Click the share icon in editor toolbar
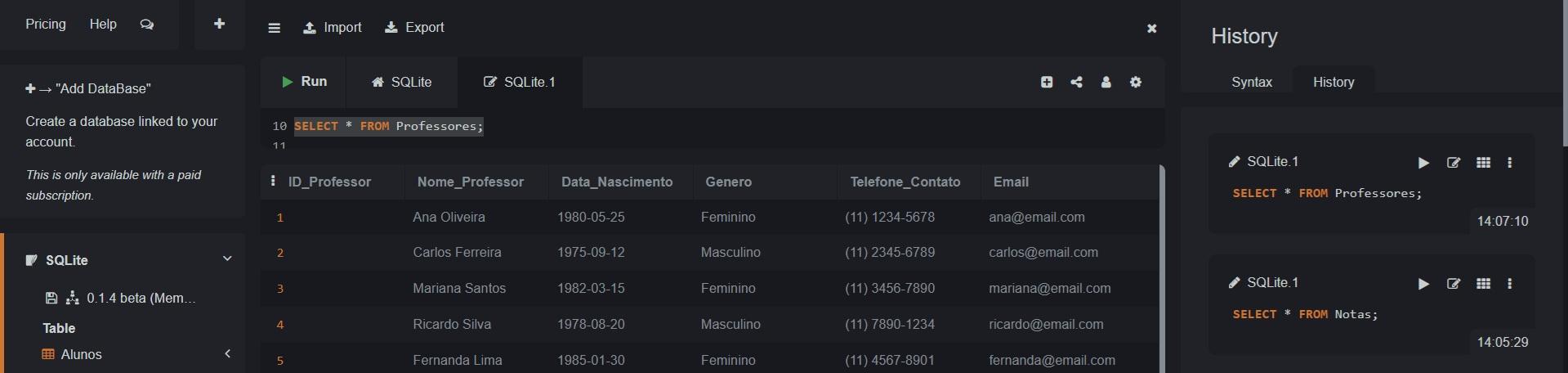Screen dimensions: 1568x373 [x=1076, y=82]
